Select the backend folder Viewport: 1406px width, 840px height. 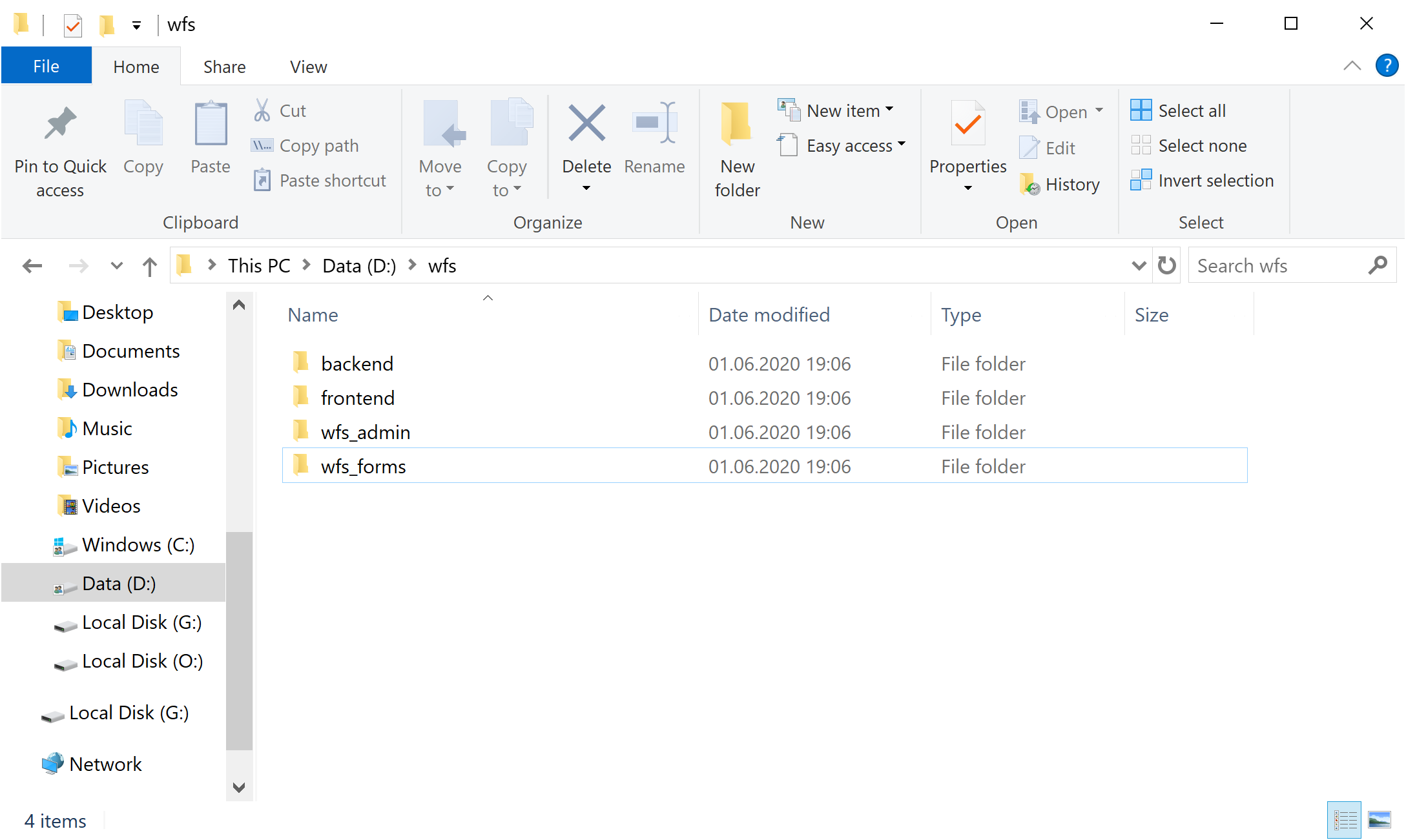765,364
